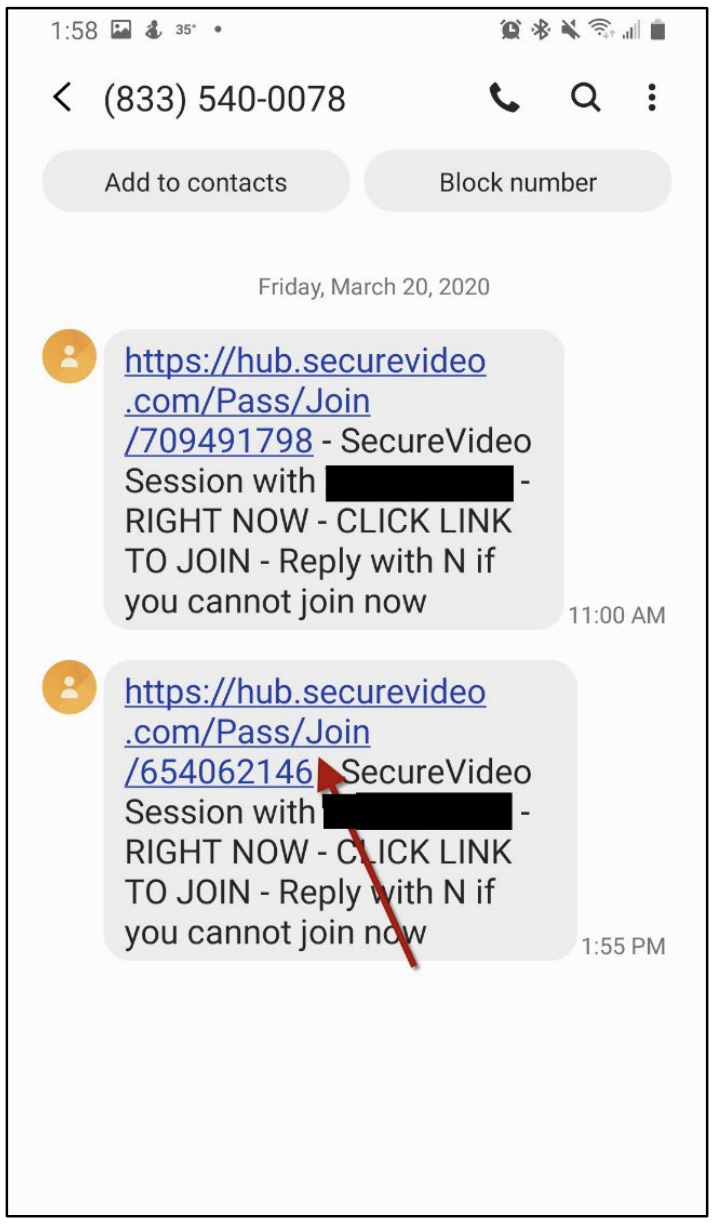This screenshot has height=1228, width=718.
Task: Tap contact avatar beside 11:00 AM message
Action: click(x=69, y=357)
